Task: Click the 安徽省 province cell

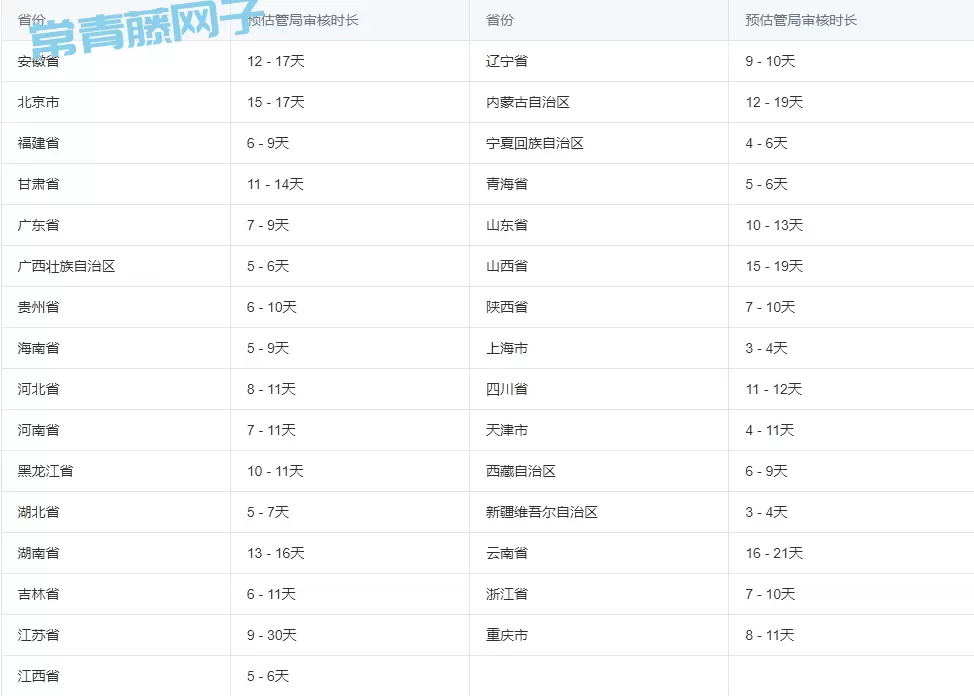Action: coord(39,62)
